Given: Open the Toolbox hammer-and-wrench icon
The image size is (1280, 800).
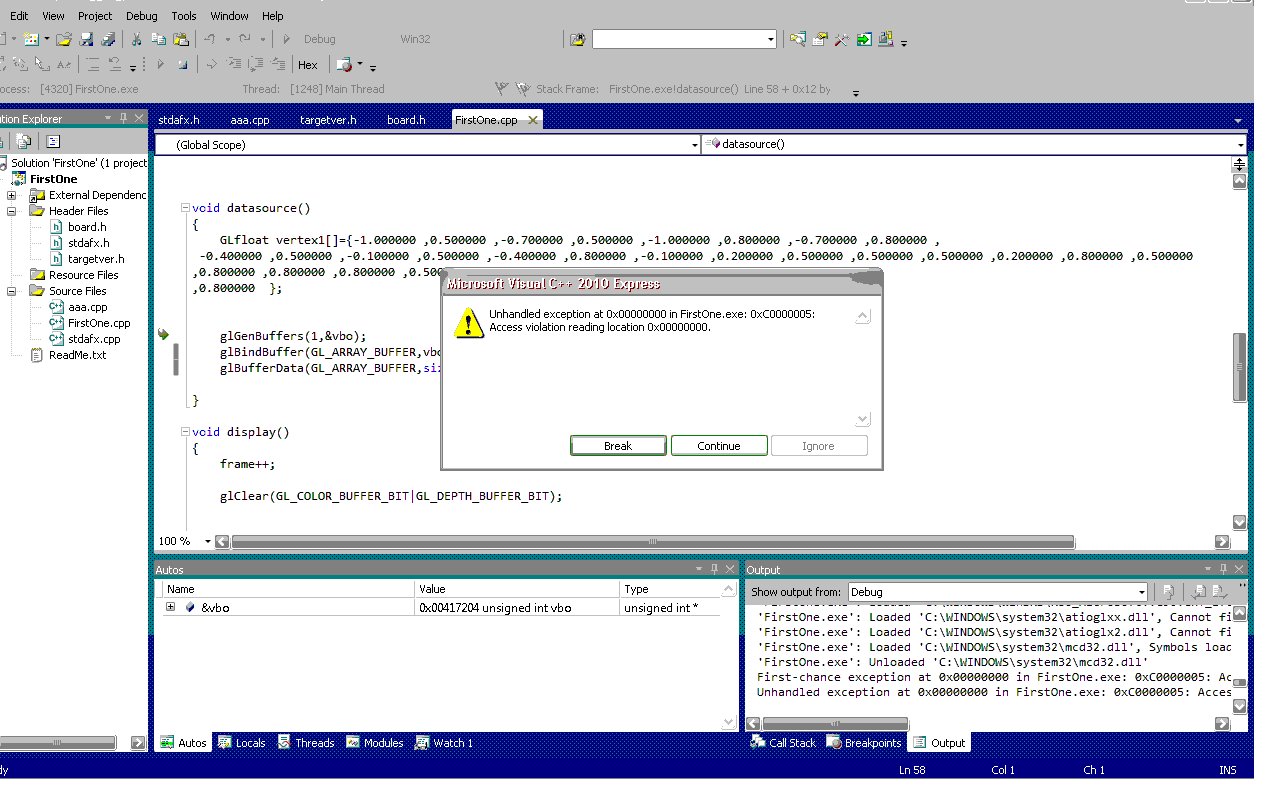Looking at the screenshot, I should (841, 39).
